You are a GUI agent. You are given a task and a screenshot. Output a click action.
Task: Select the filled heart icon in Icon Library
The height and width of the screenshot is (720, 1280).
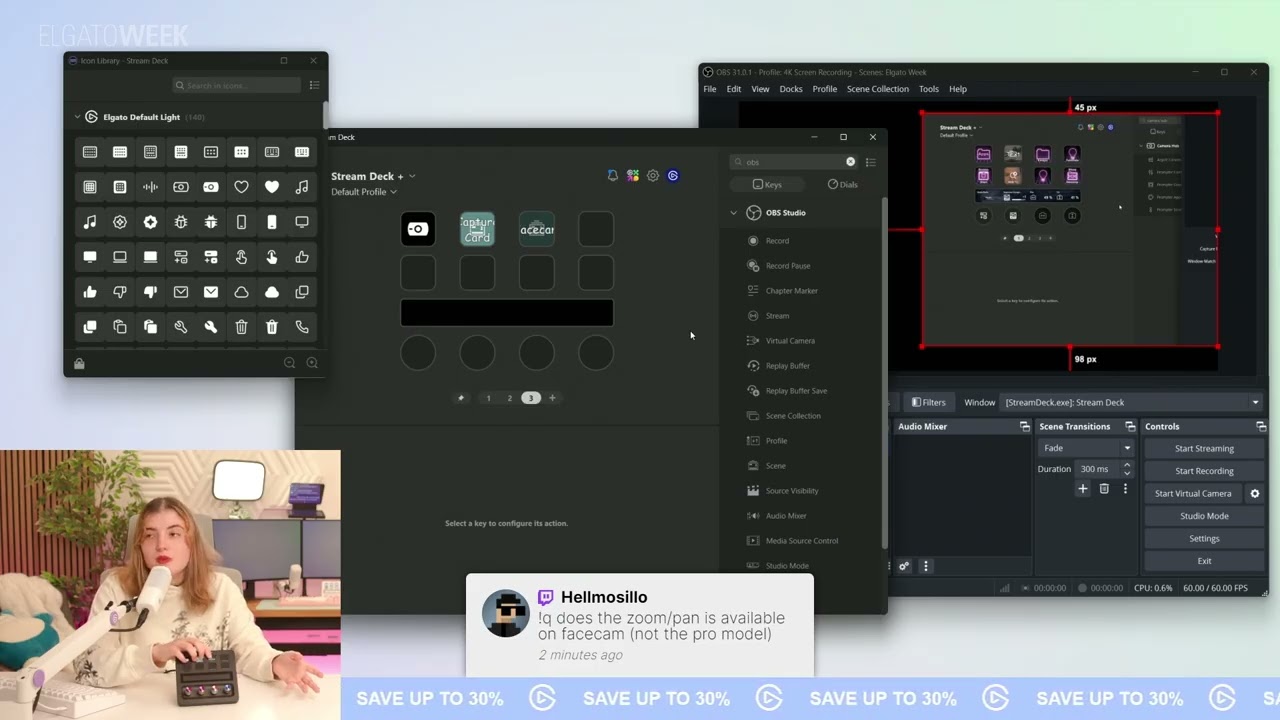coord(272,187)
